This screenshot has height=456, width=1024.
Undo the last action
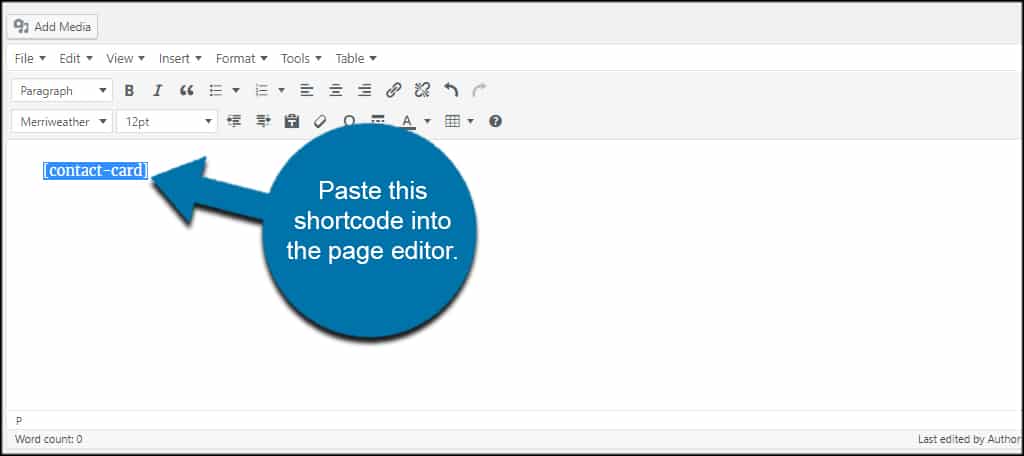pyautogui.click(x=451, y=91)
